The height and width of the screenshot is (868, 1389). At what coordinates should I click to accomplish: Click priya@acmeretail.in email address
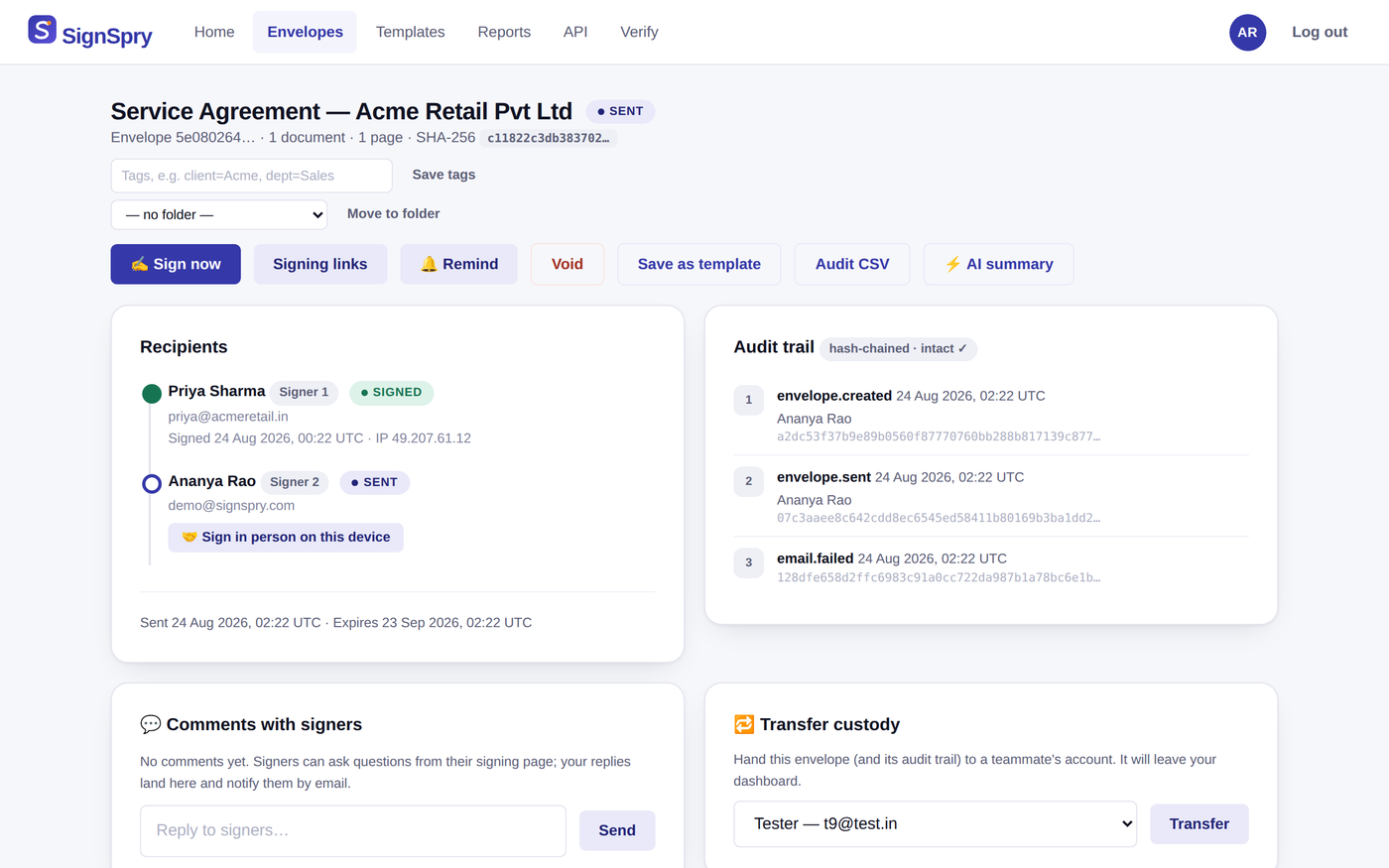click(x=228, y=417)
